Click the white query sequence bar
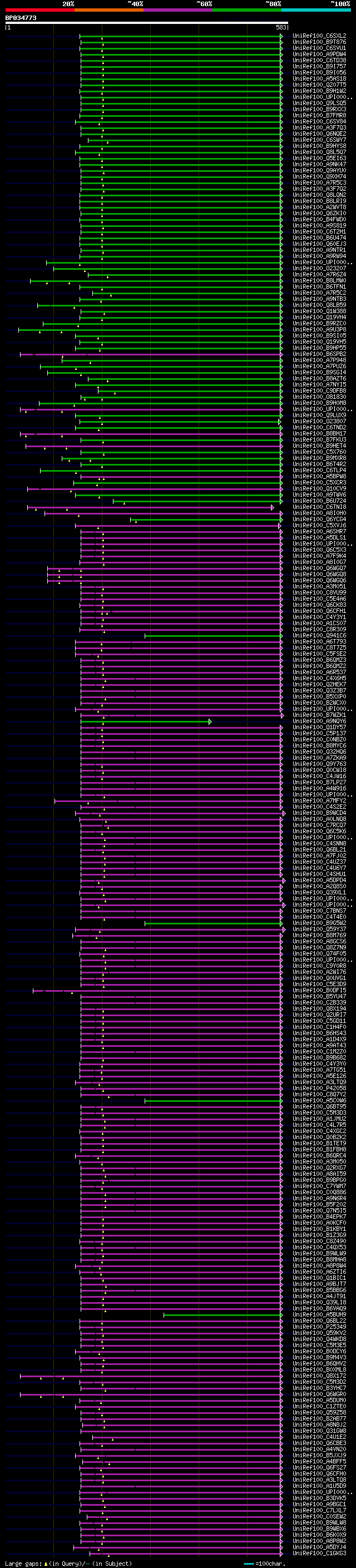 pyautogui.click(x=147, y=23)
